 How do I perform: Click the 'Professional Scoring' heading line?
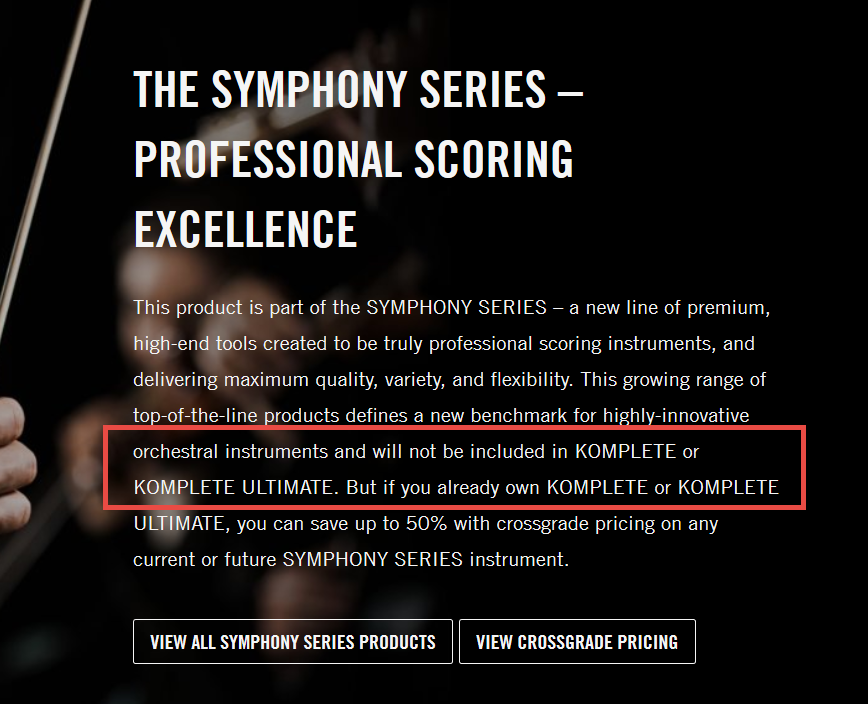tap(354, 159)
